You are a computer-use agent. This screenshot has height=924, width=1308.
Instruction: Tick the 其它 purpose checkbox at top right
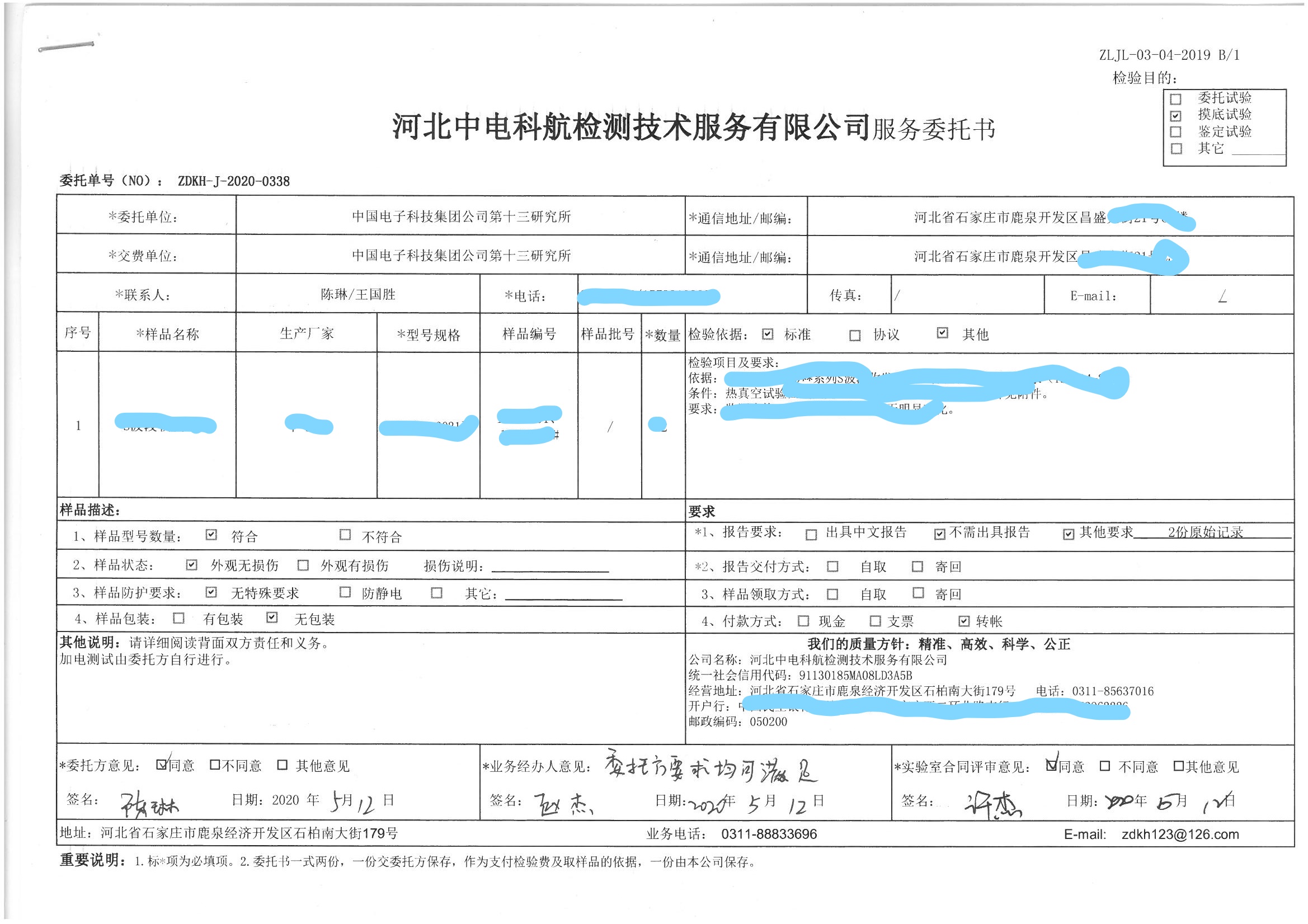coord(1176,149)
